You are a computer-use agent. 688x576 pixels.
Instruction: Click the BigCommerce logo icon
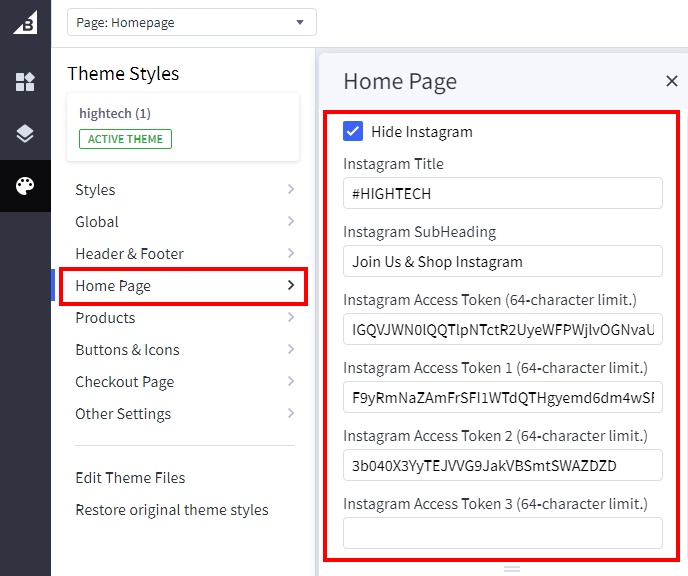tap(25, 22)
